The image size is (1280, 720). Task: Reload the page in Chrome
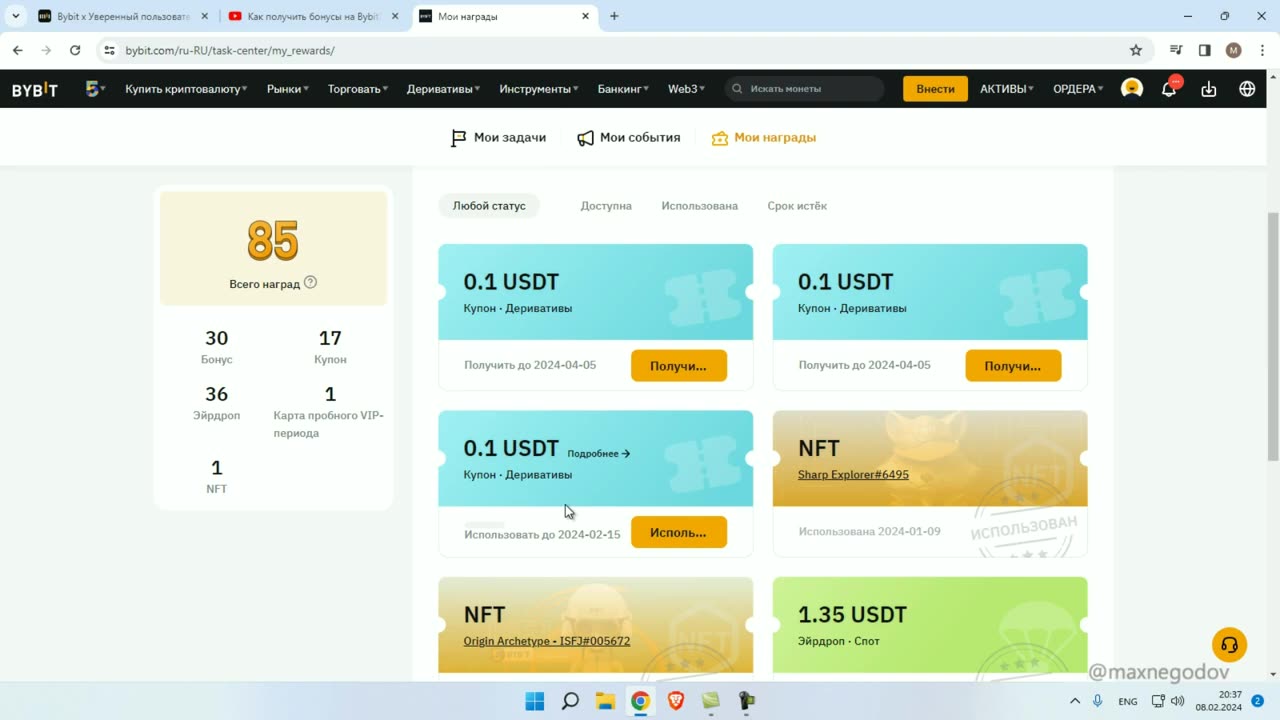point(75,50)
